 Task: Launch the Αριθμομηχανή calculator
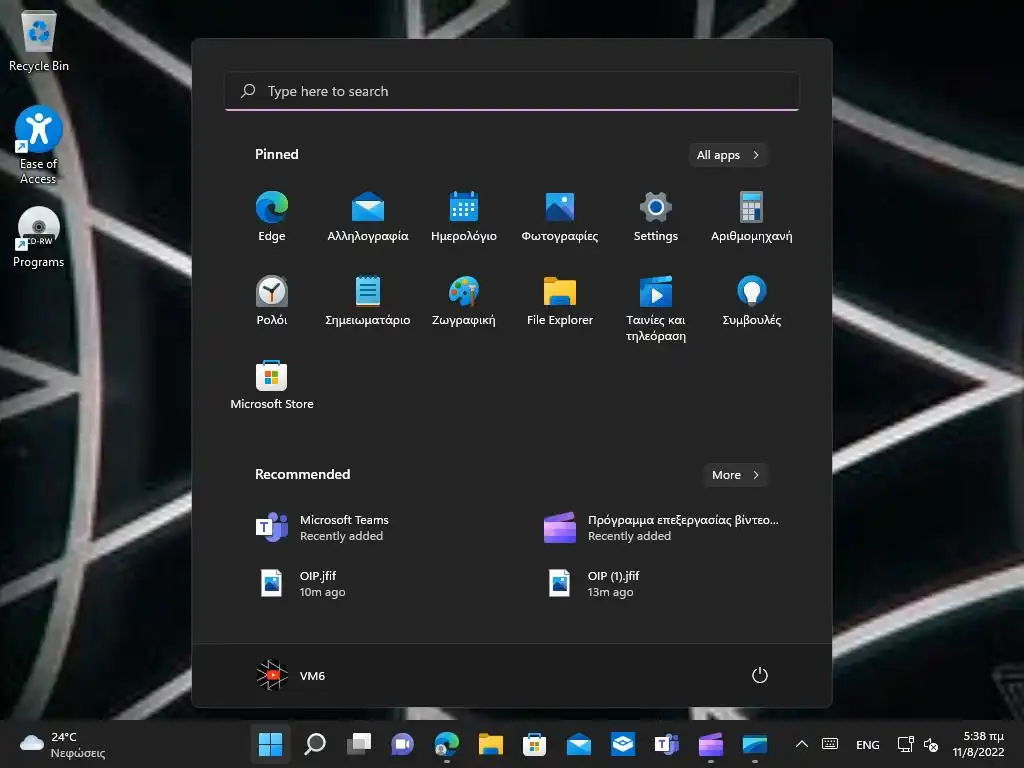(x=752, y=217)
